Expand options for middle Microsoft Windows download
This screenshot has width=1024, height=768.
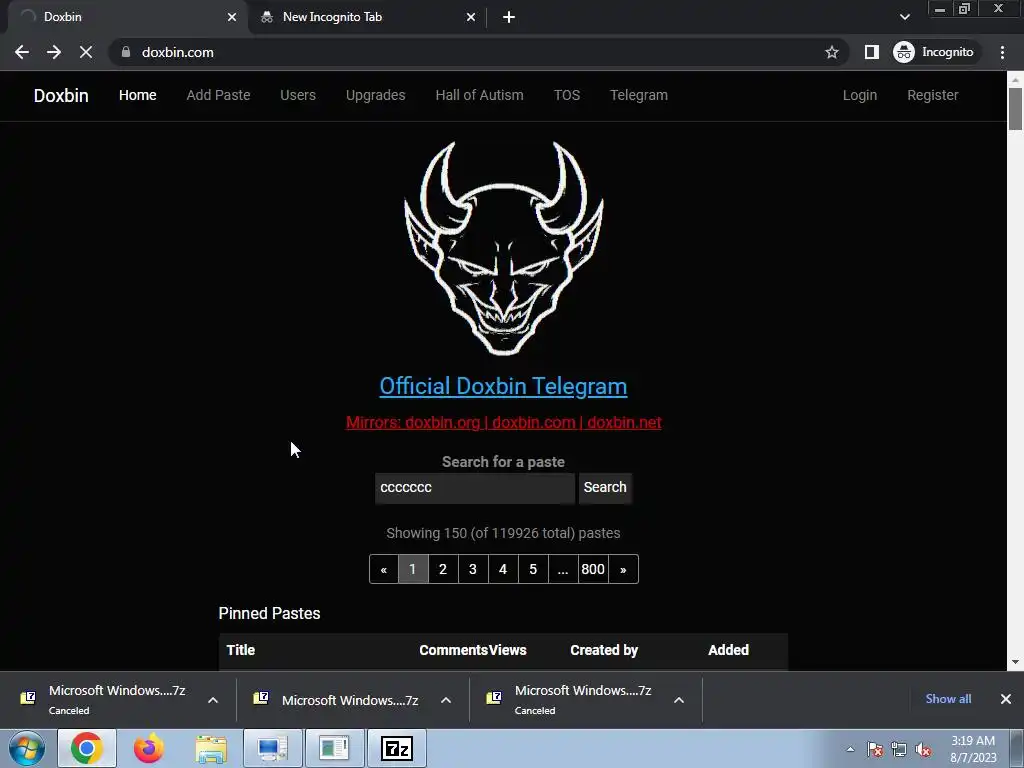(x=446, y=700)
